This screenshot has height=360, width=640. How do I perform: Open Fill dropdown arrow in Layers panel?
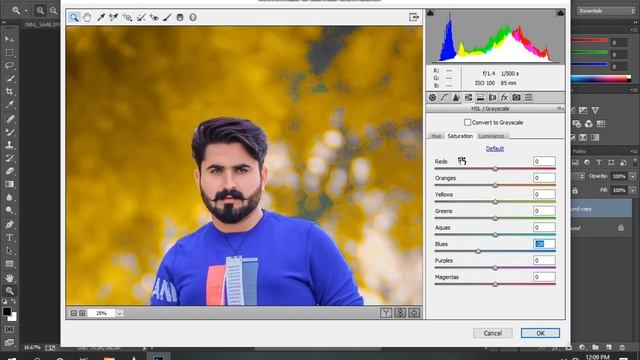pyautogui.click(x=632, y=190)
